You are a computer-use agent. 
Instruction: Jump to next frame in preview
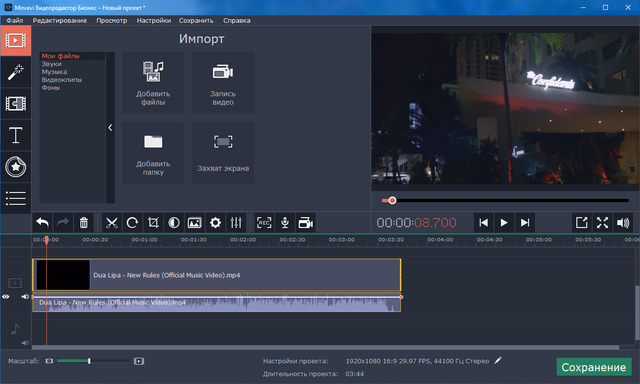pyautogui.click(x=525, y=223)
